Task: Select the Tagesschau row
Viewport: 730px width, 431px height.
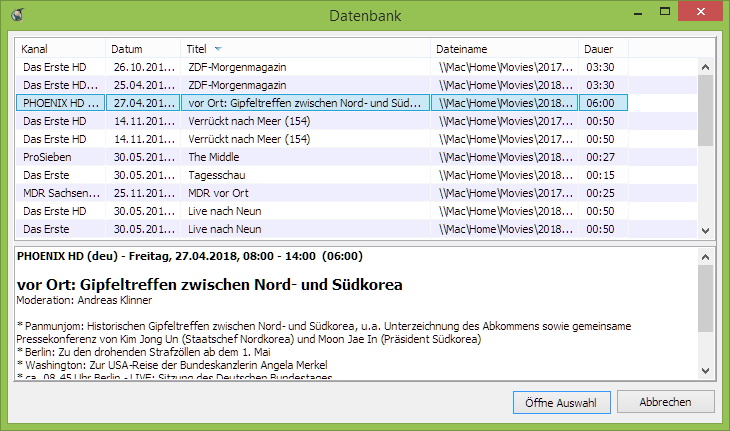Action: 300,175
